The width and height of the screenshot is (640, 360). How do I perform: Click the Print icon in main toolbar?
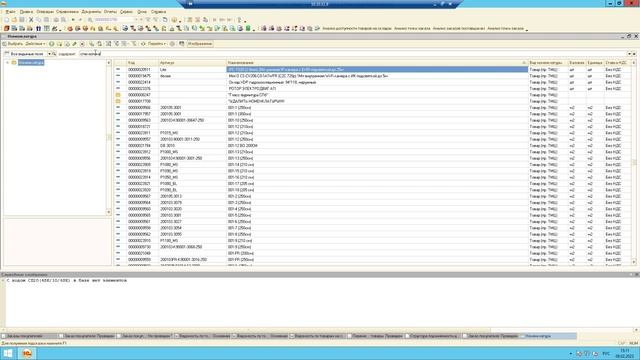pos(56,20)
